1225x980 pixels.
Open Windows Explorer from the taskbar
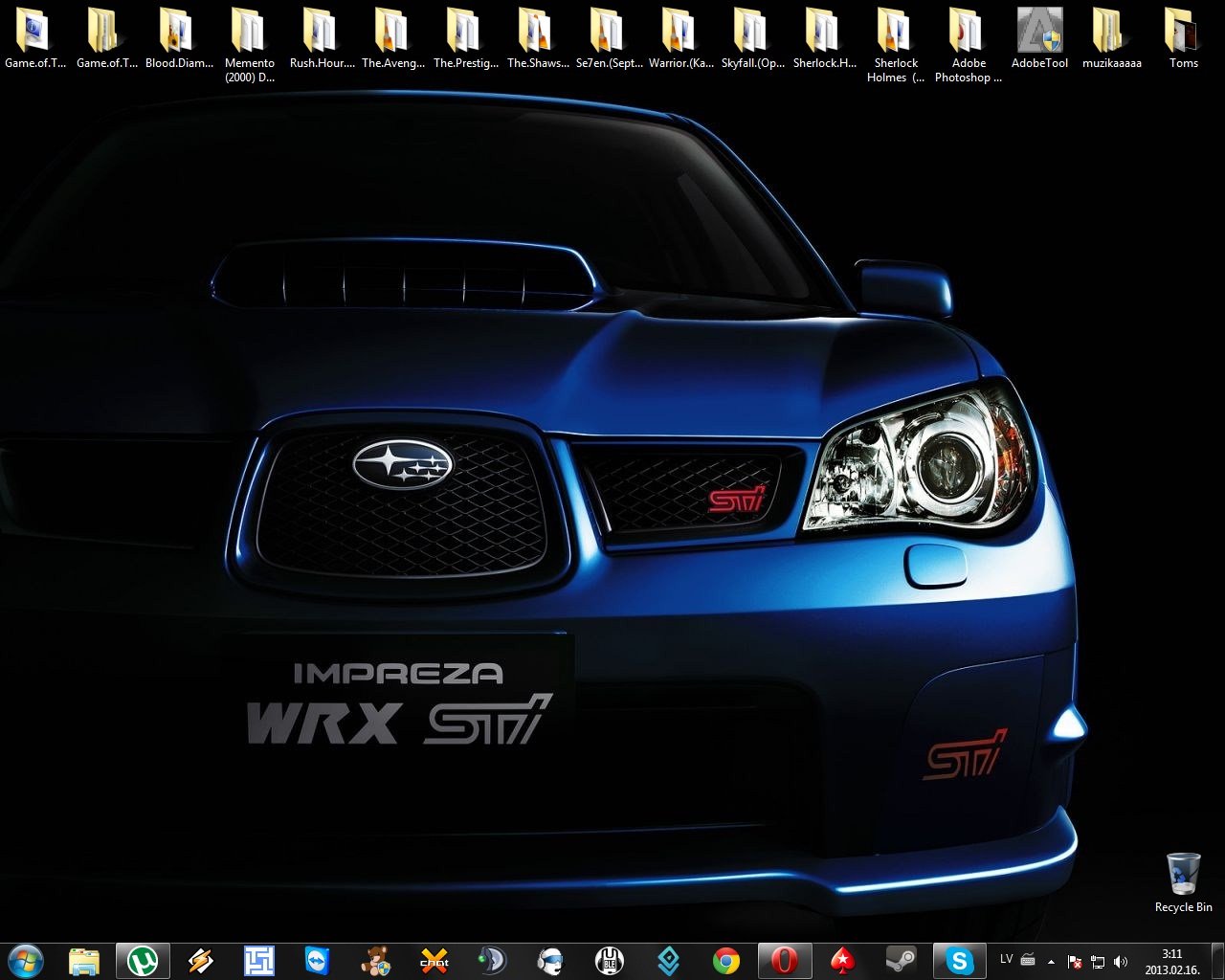click(85, 961)
